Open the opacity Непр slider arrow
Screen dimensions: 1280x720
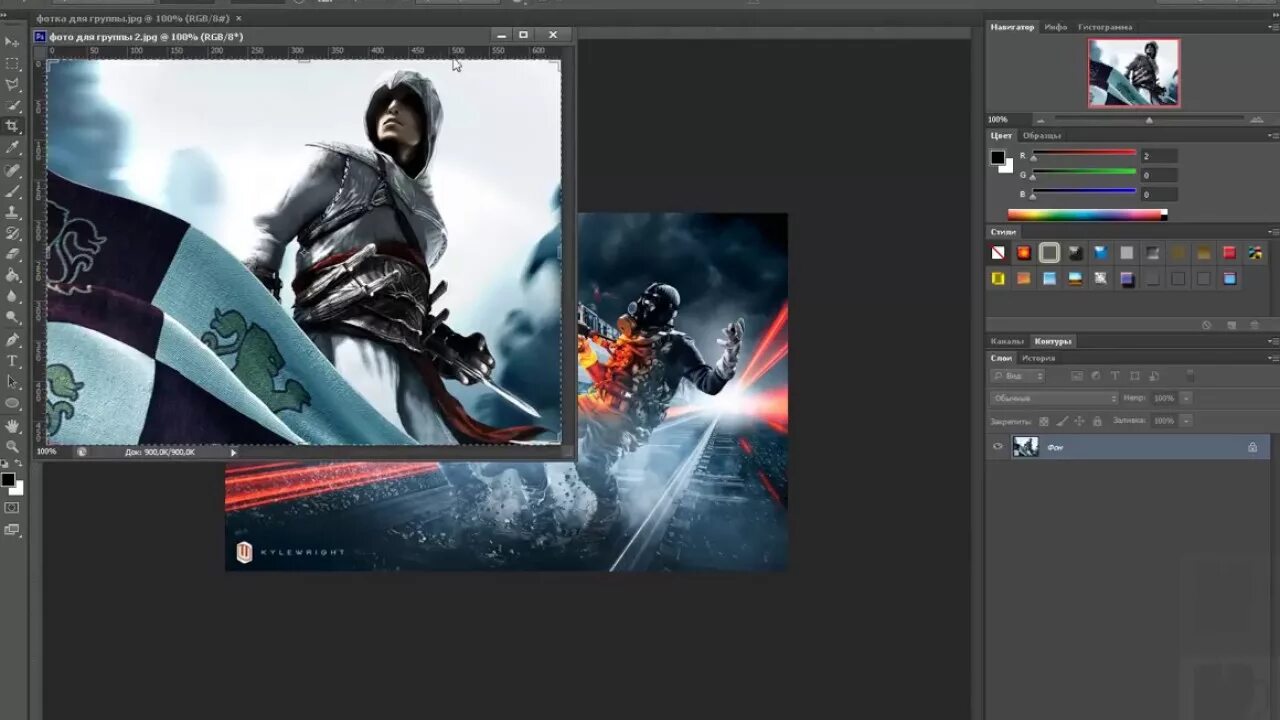[1186, 398]
